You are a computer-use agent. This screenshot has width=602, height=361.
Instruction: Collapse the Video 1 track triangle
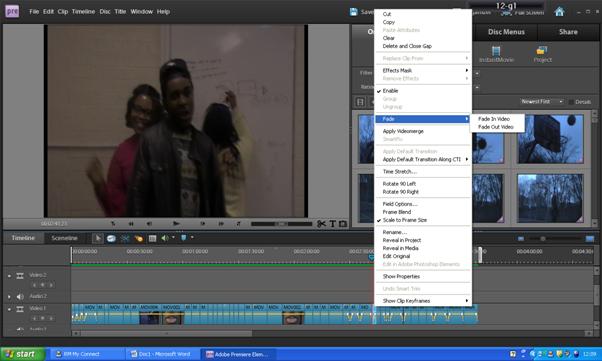9,309
